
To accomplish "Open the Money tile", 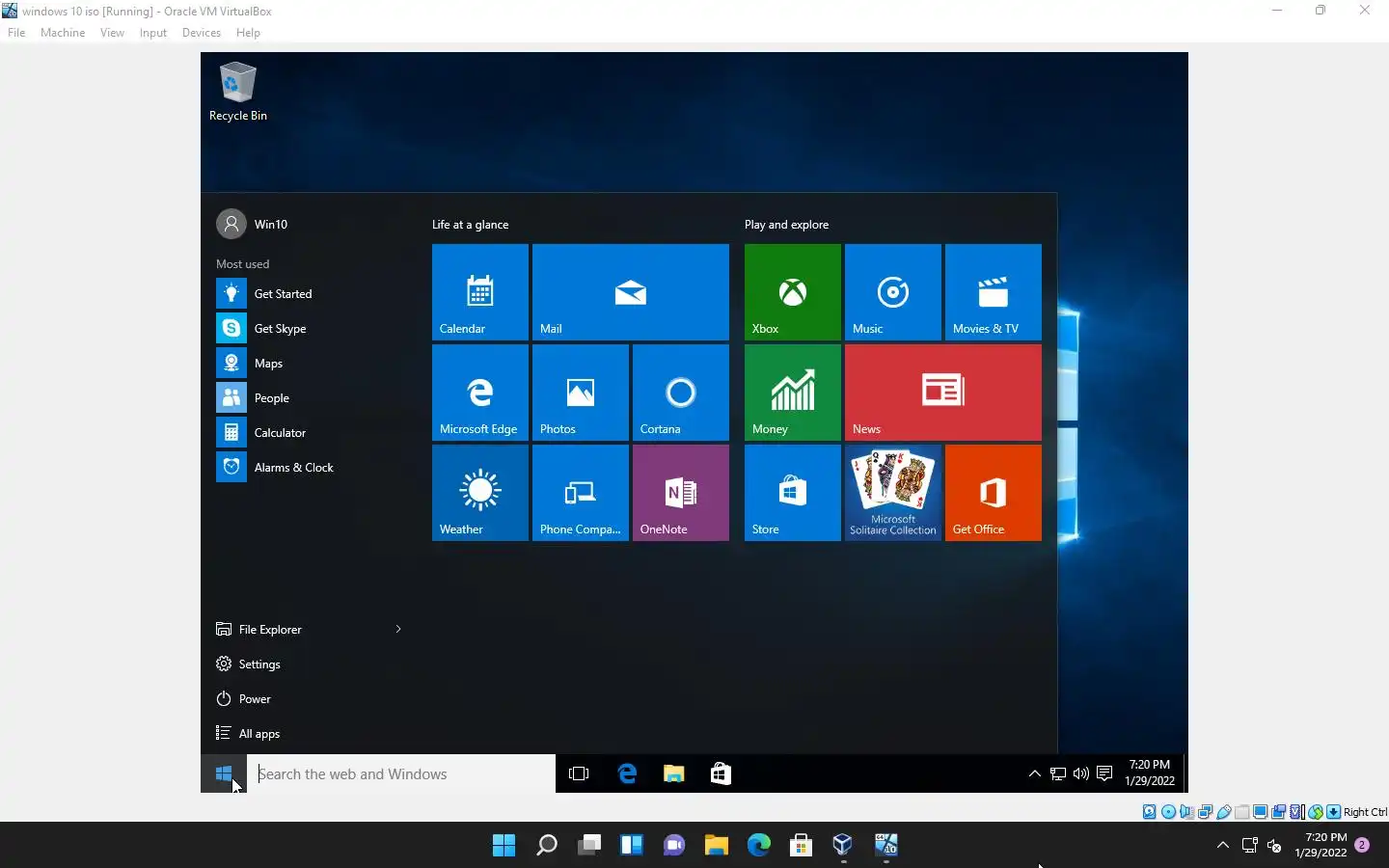I will pyautogui.click(x=793, y=393).
